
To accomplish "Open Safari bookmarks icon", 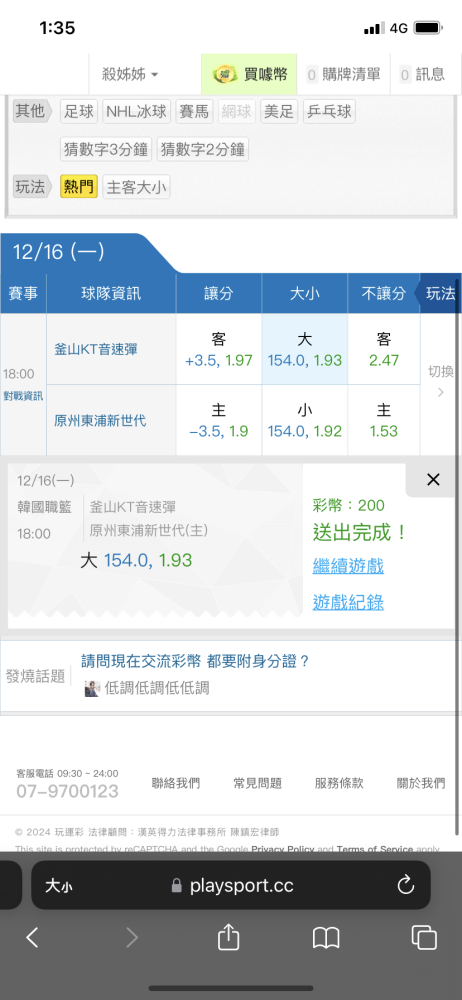I will click(x=326, y=938).
